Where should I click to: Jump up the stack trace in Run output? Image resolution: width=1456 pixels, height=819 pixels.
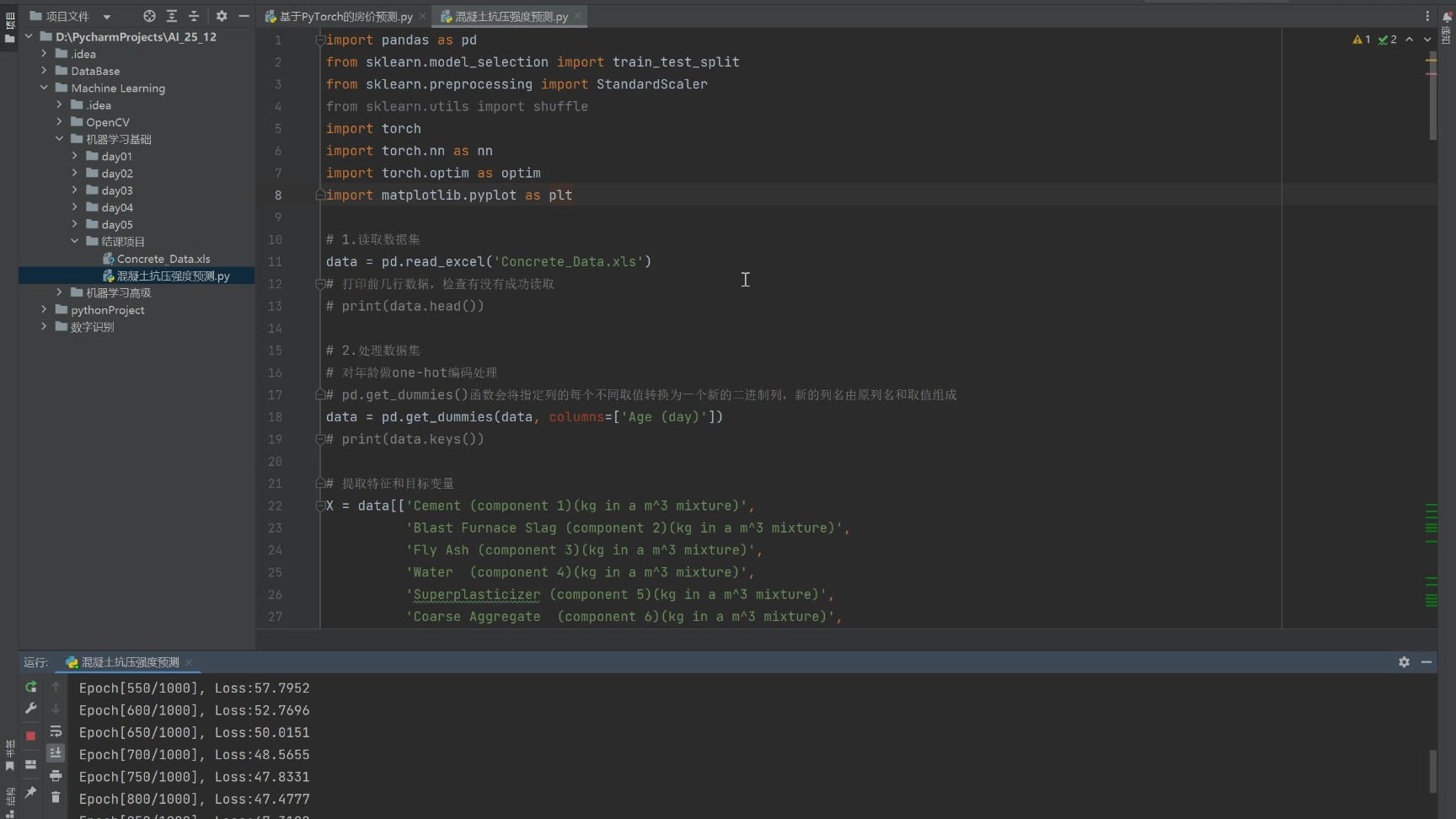pos(56,687)
